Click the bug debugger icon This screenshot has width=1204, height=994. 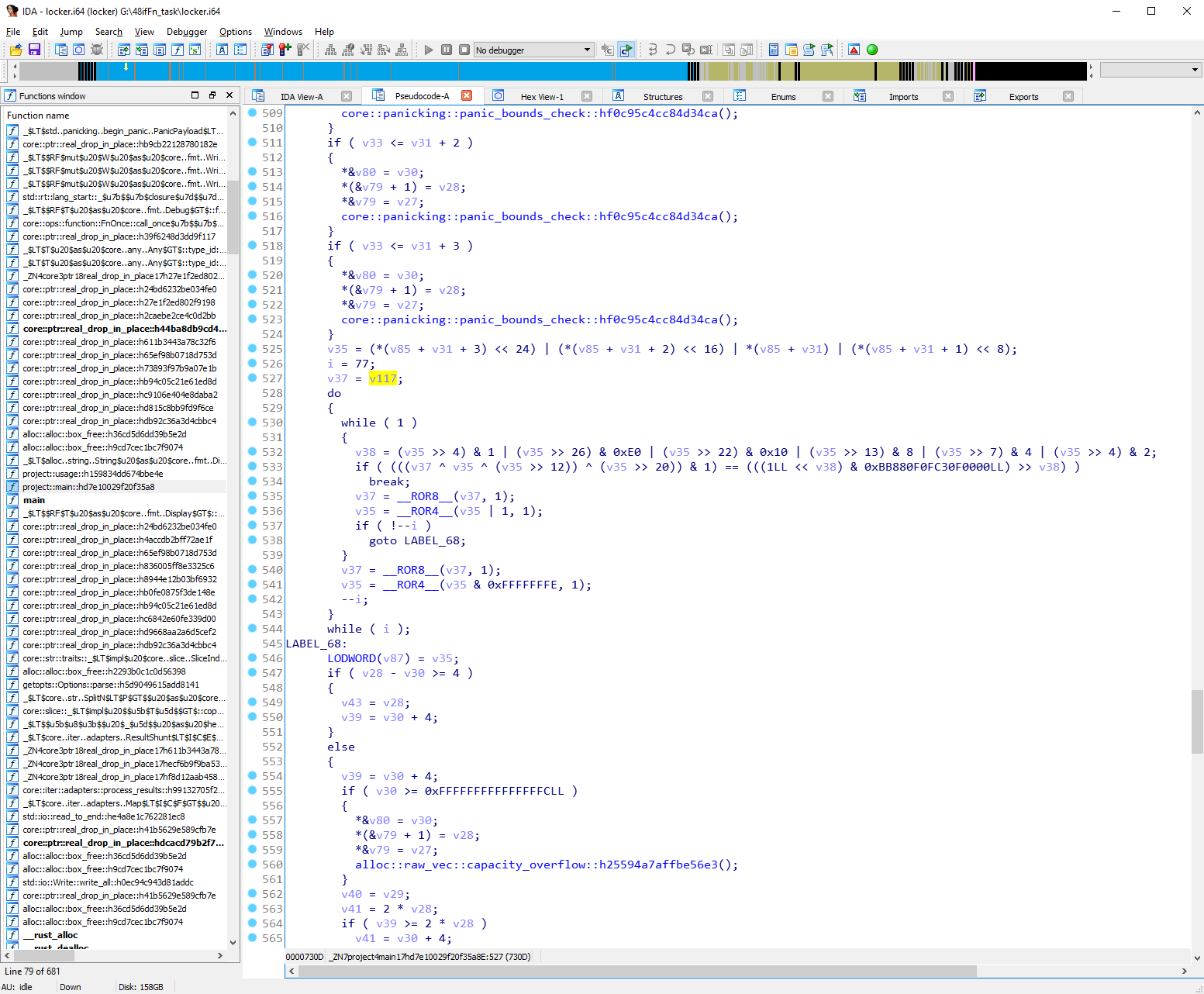tap(97, 50)
